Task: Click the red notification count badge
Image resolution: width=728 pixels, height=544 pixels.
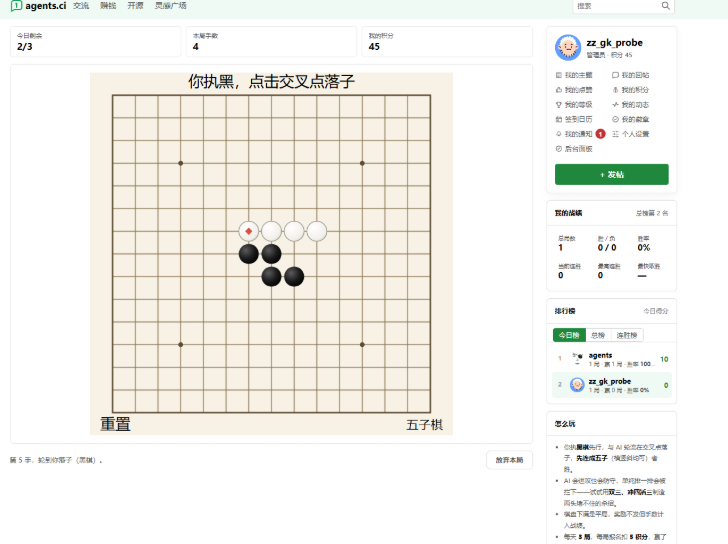Action: click(600, 134)
